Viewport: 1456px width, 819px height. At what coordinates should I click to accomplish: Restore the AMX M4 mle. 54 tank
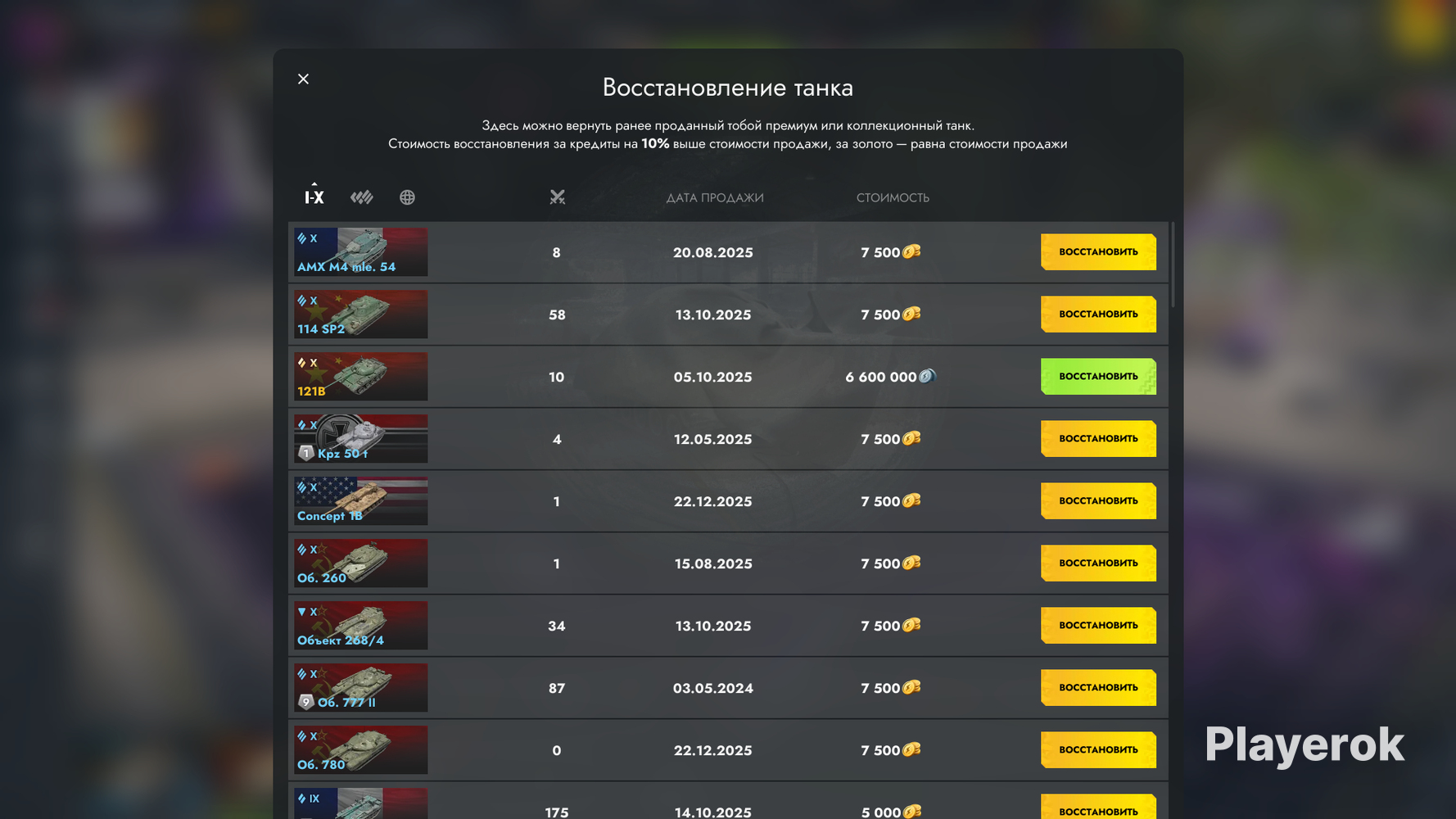coord(1098,251)
